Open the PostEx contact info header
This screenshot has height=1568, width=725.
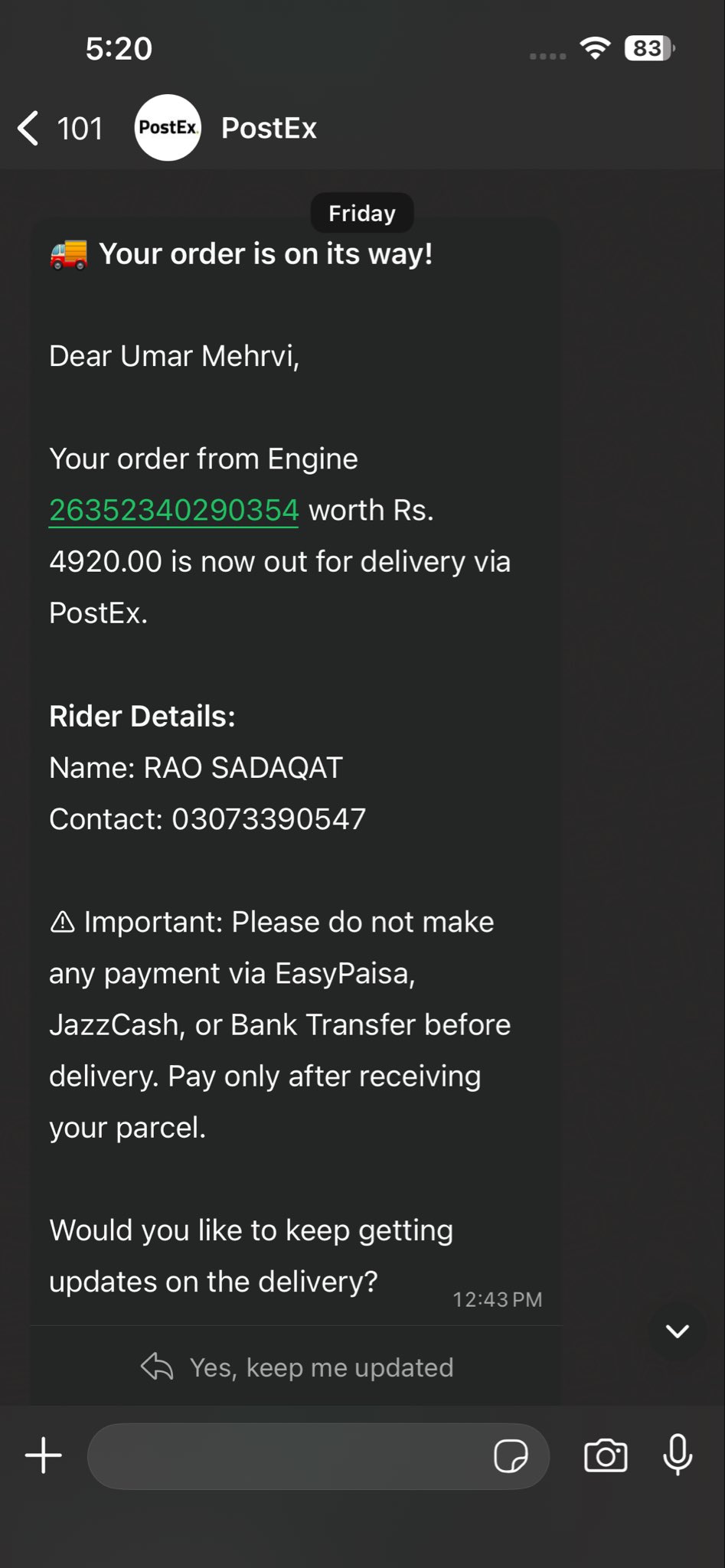pos(269,129)
